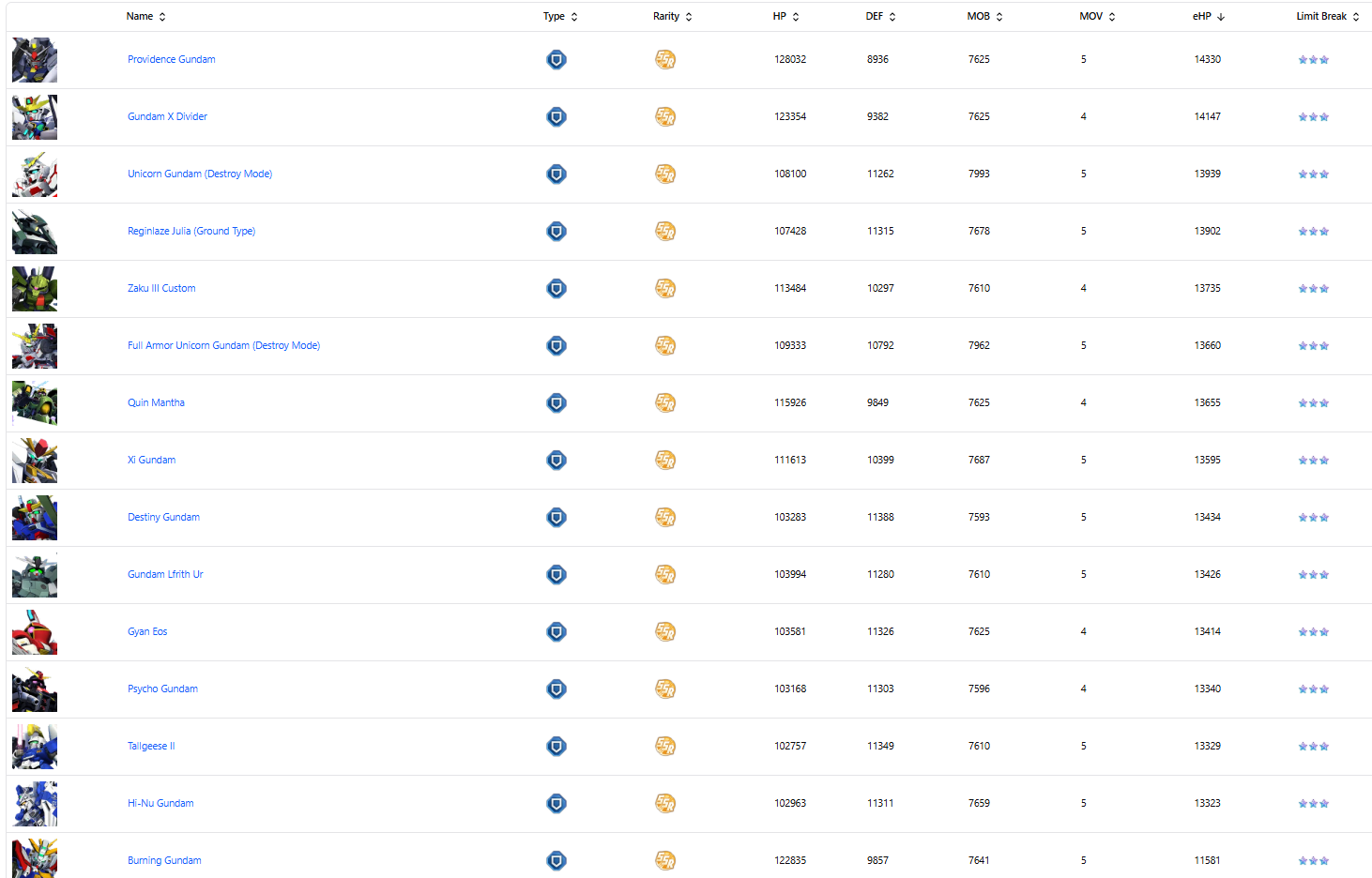Click the Providence Gundam portrait thumbnail
The width and height of the screenshot is (1372, 878).
click(x=35, y=60)
